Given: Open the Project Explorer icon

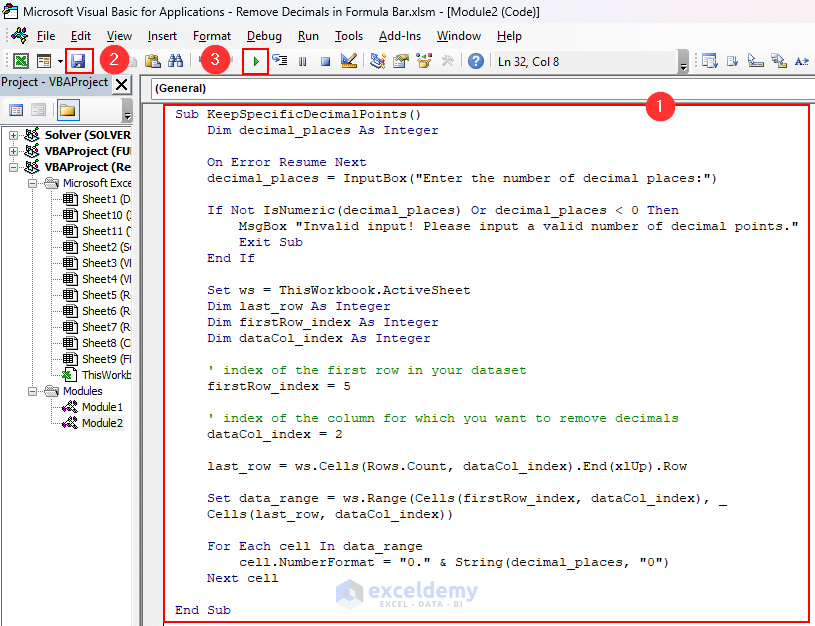Looking at the screenshot, I should coord(378,61).
